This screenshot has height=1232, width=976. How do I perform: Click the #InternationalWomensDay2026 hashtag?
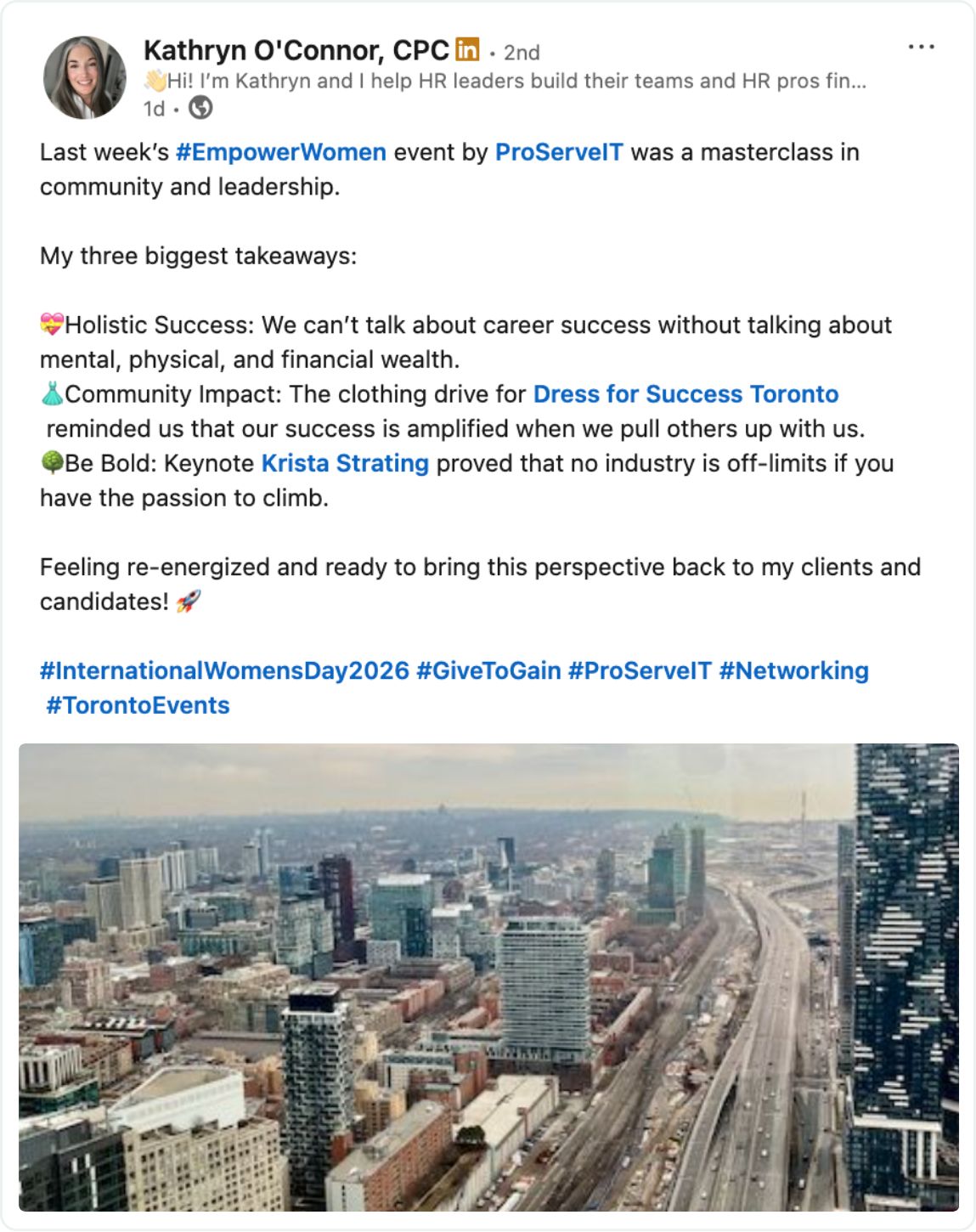[224, 670]
